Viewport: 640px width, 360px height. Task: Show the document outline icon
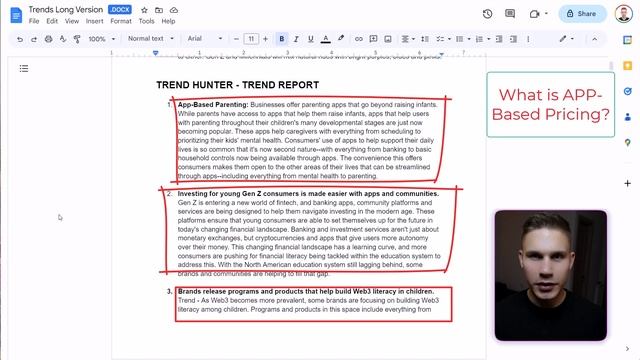pyautogui.click(x=24, y=69)
